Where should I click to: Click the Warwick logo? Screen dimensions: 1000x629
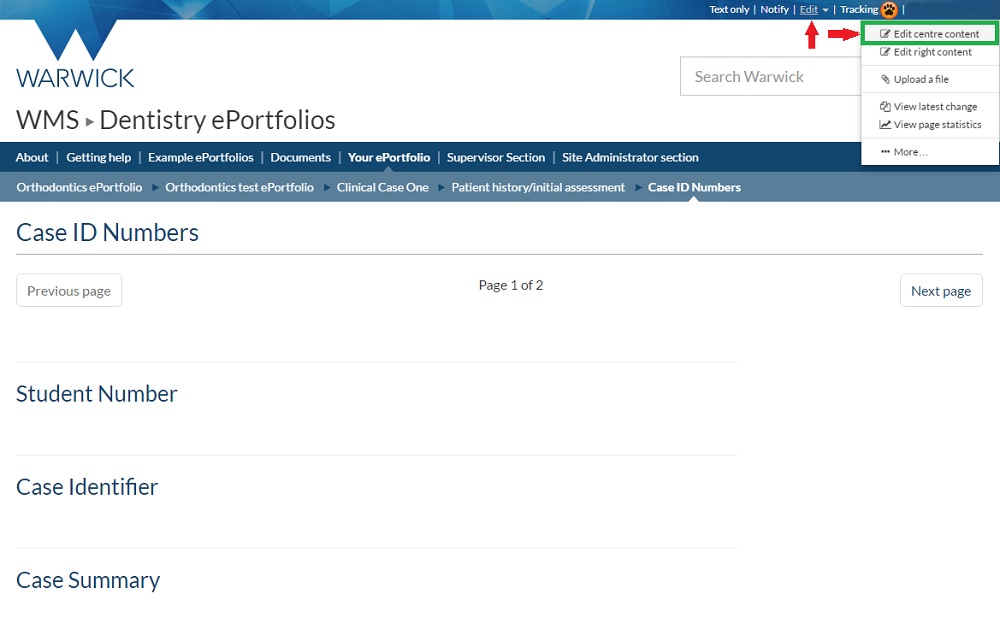click(x=75, y=55)
